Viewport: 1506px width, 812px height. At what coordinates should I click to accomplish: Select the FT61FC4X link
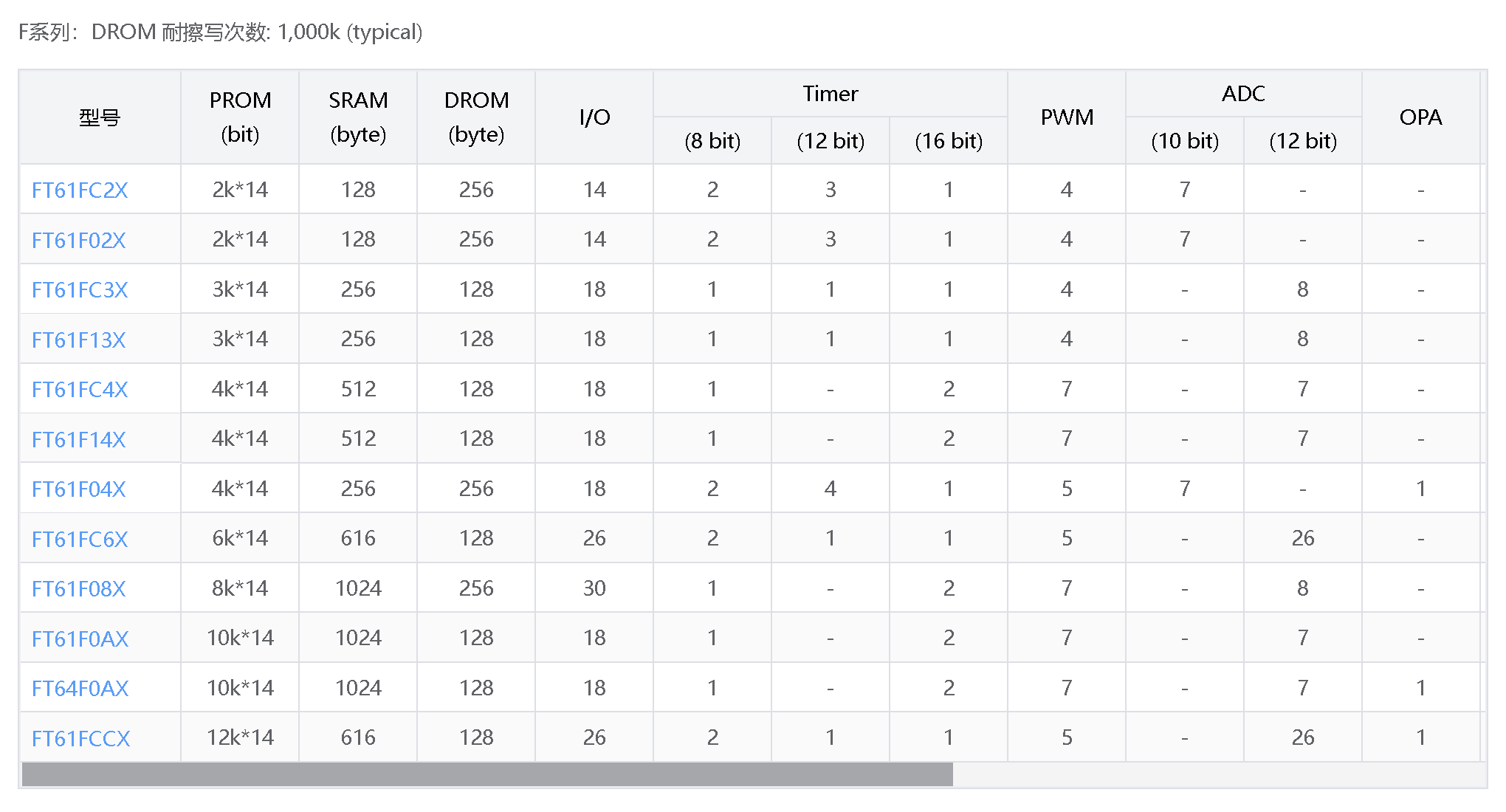point(80,390)
